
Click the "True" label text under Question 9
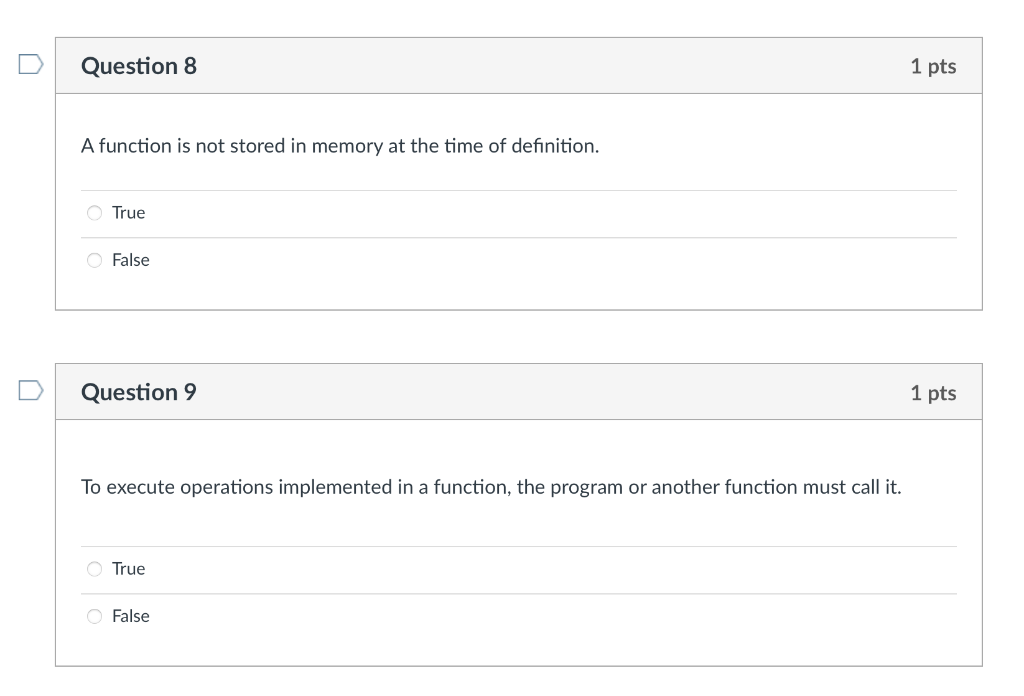pos(128,569)
